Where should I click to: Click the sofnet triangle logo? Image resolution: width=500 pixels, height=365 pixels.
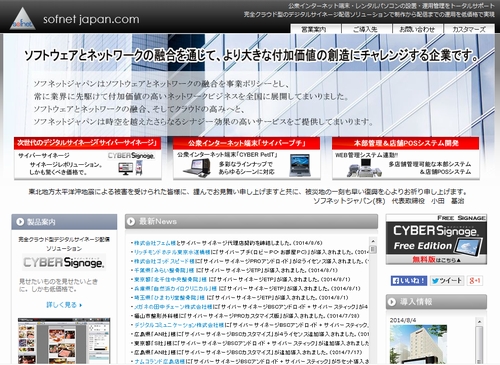(23, 19)
